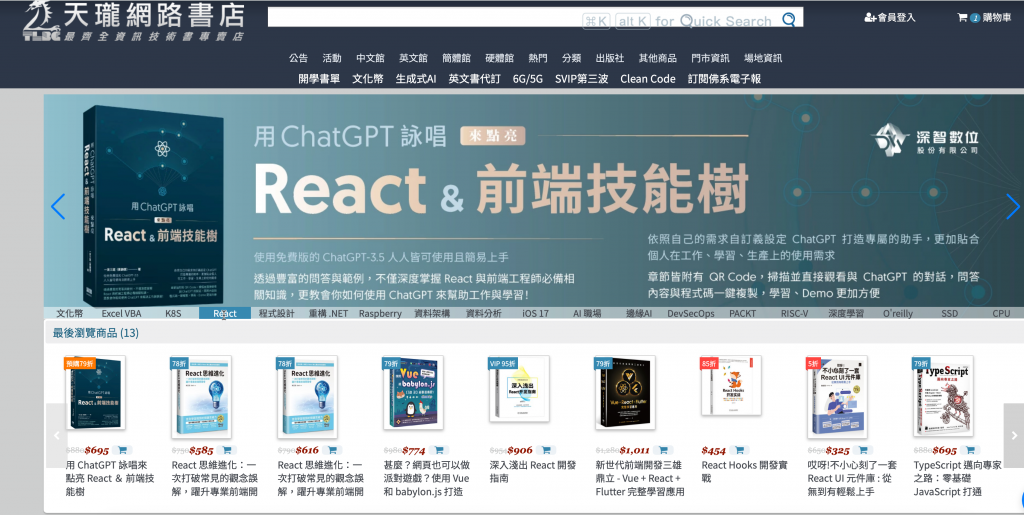This screenshot has height=515, width=1024.
Task: Open the 英文館 menu
Action: [413, 58]
